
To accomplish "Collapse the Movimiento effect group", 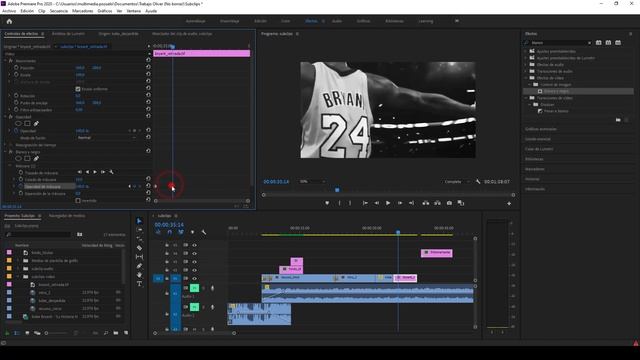I will 5,60.
